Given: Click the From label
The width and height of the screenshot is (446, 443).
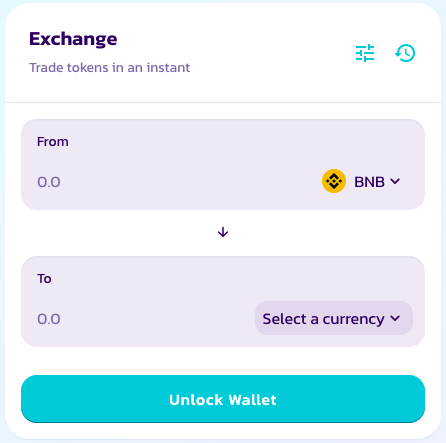Looking at the screenshot, I should tap(53, 142).
